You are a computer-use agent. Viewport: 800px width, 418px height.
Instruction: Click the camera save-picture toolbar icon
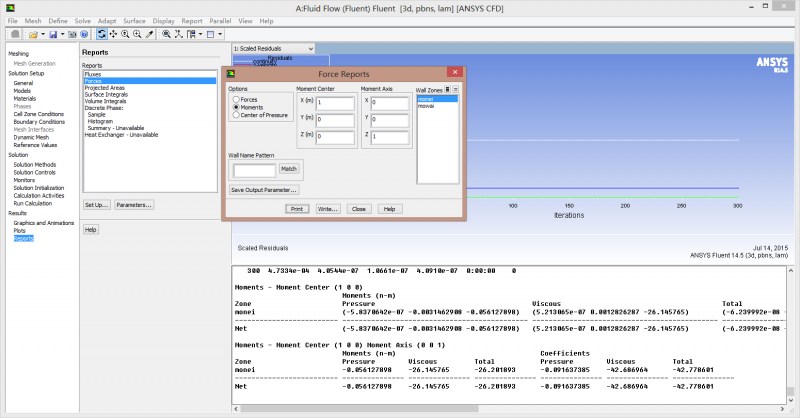point(72,34)
